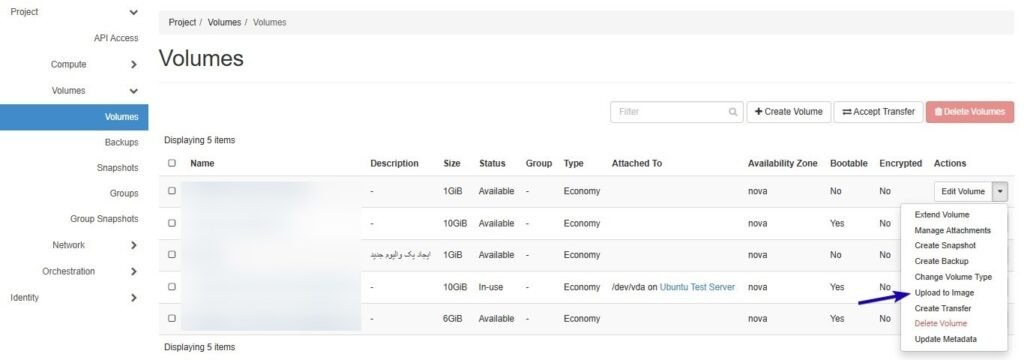Pick Change Volume Type option
1024x360 pixels.
click(953, 277)
